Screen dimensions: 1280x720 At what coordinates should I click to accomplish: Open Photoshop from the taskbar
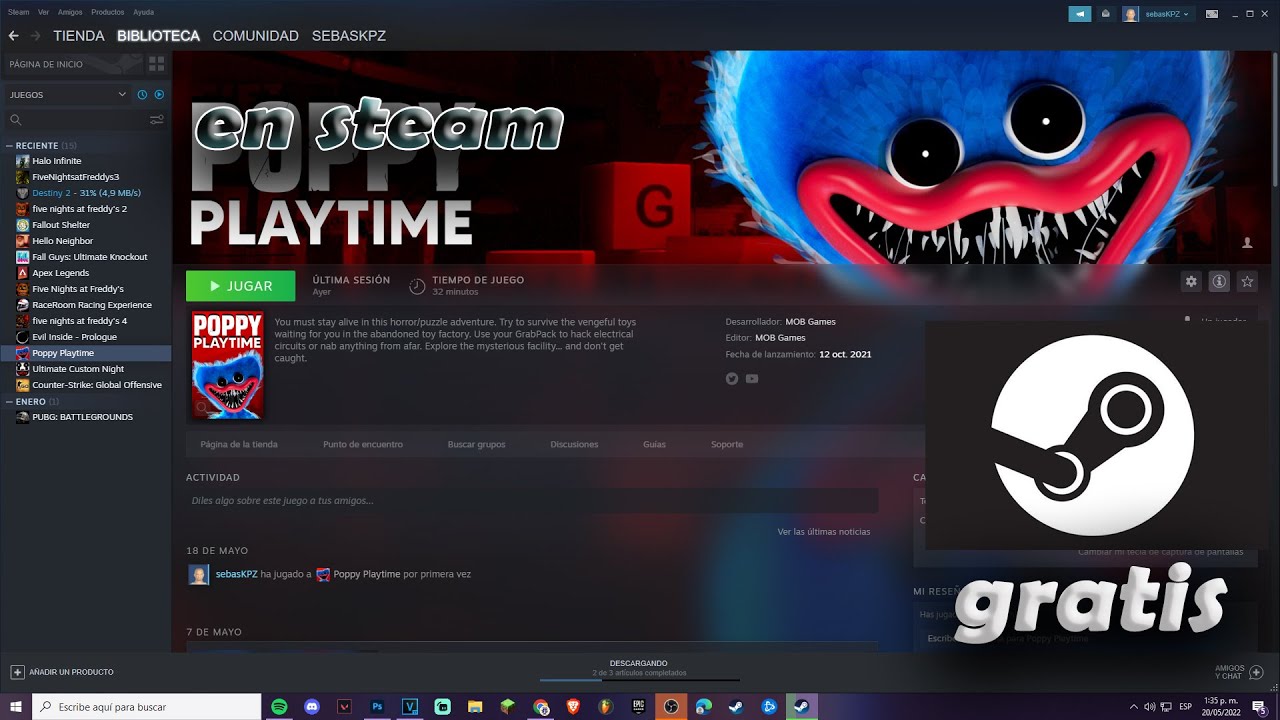377,707
